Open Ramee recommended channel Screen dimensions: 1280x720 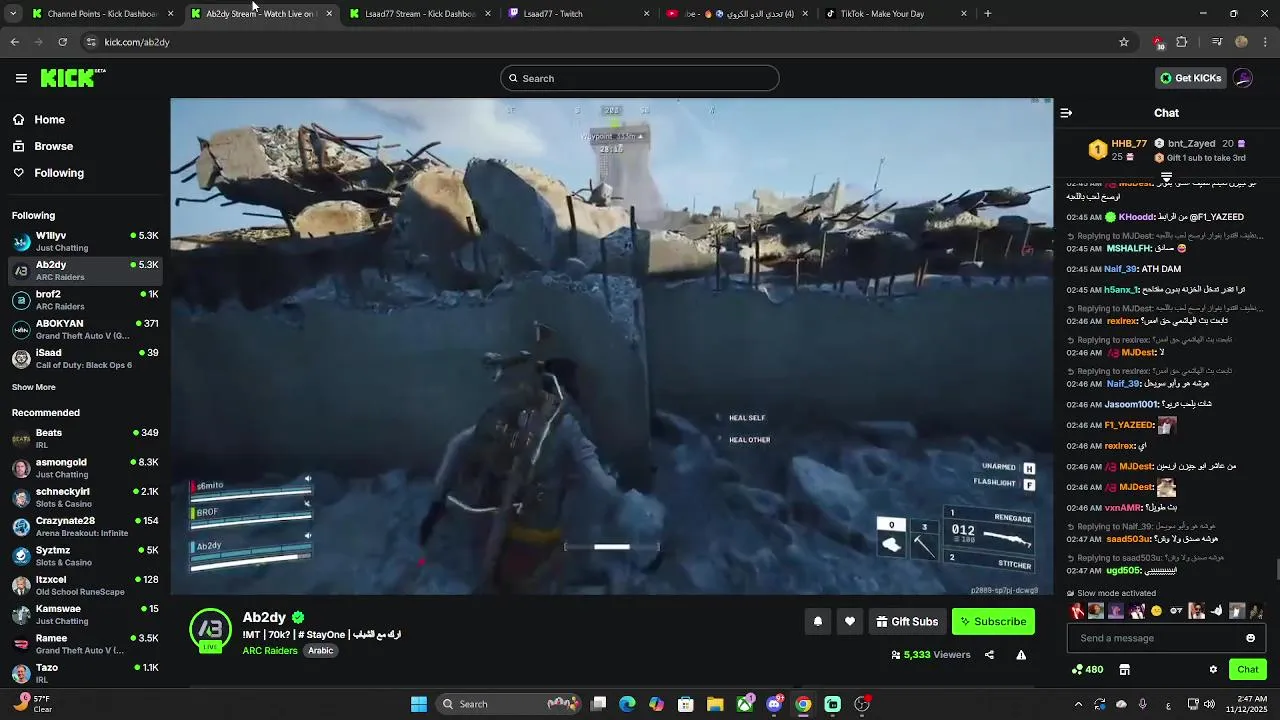click(x=85, y=644)
